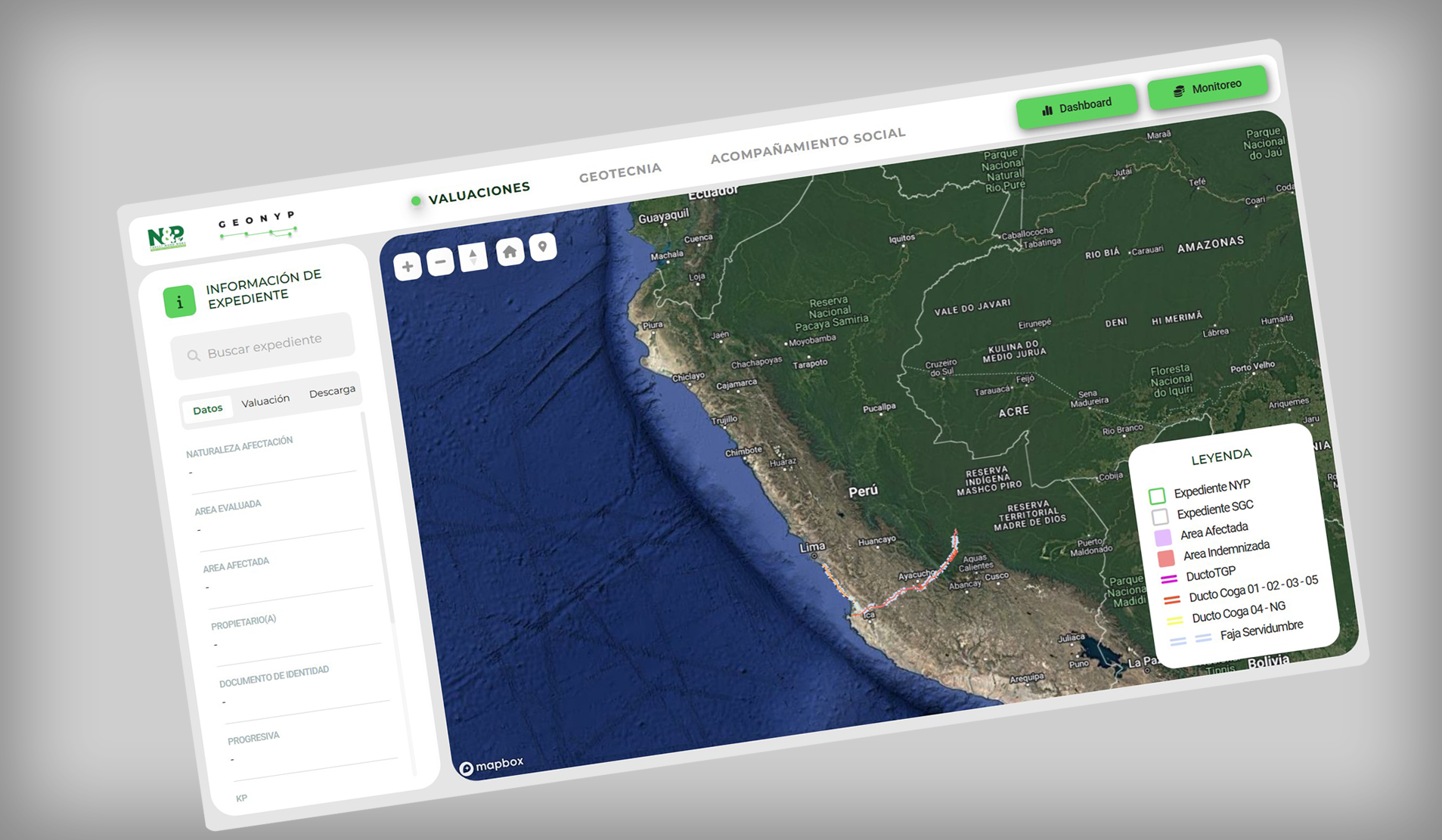This screenshot has width=1442, height=840.
Task: Toggle Expediente NYP legend box
Action: tap(1157, 496)
